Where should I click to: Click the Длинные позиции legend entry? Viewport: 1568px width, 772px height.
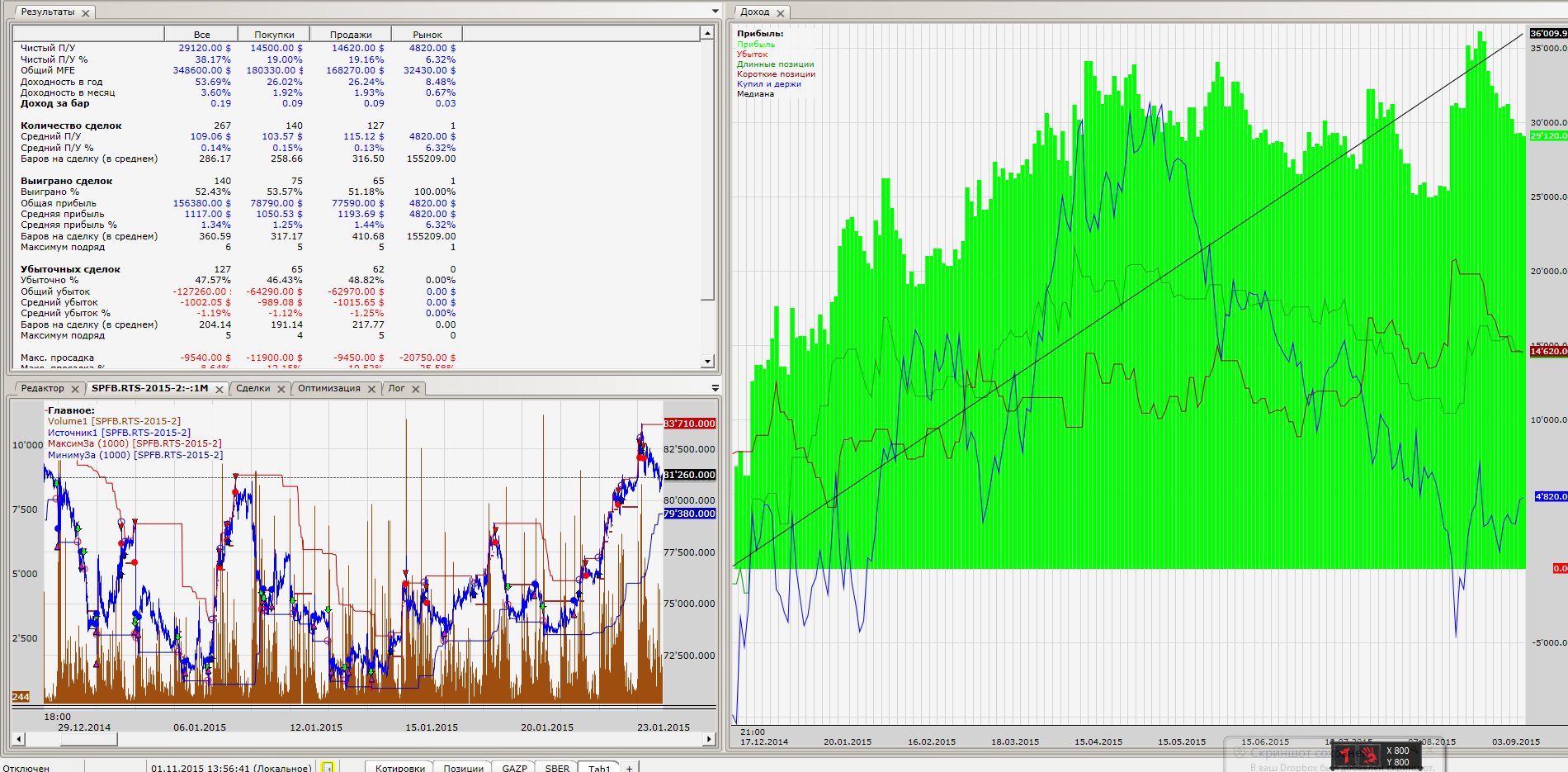[x=775, y=64]
